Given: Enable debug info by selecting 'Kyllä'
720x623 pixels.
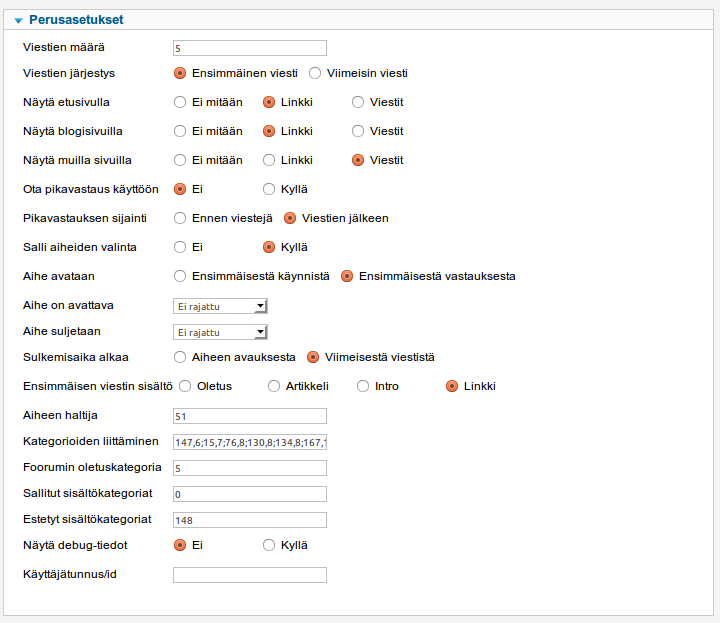Looking at the screenshot, I should tap(269, 545).
